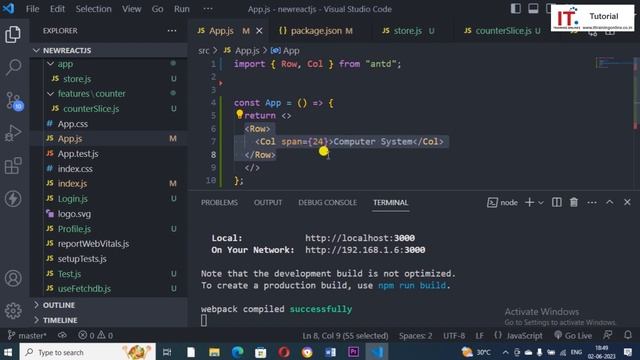The width and height of the screenshot is (640, 360).
Task: Change LF end of line sequence
Action: tap(480, 336)
